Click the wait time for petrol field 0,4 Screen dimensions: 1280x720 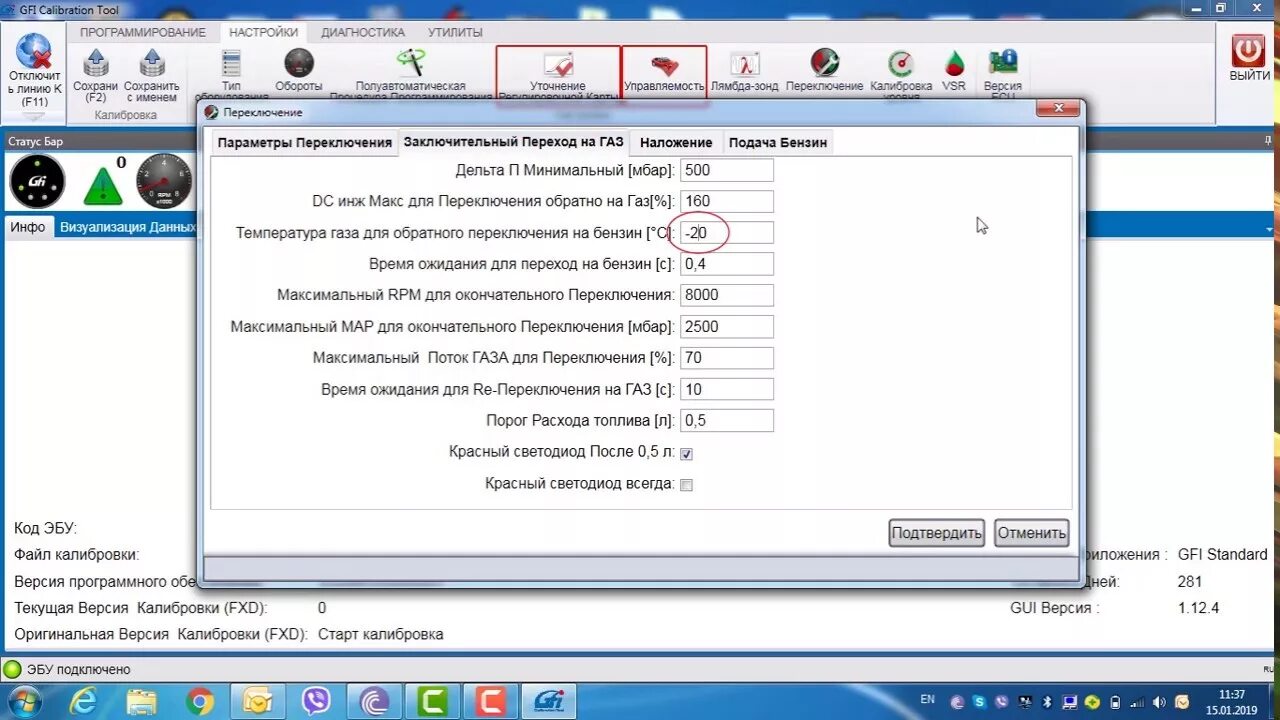[727, 264]
